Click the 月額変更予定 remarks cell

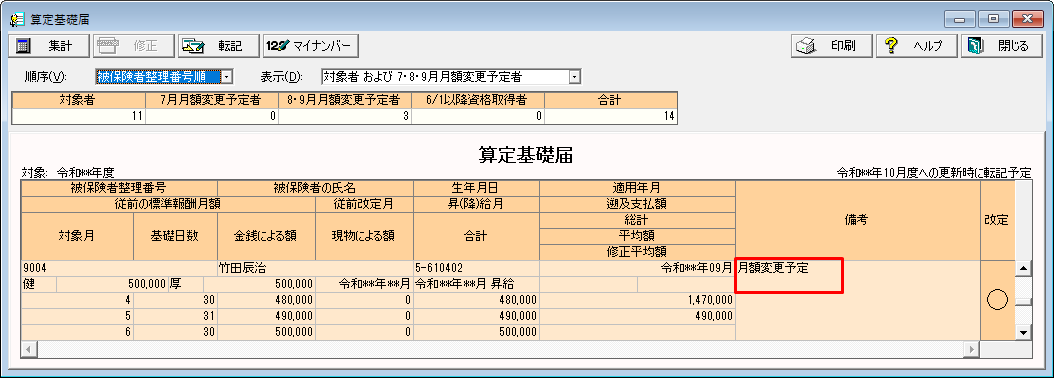coord(858,299)
